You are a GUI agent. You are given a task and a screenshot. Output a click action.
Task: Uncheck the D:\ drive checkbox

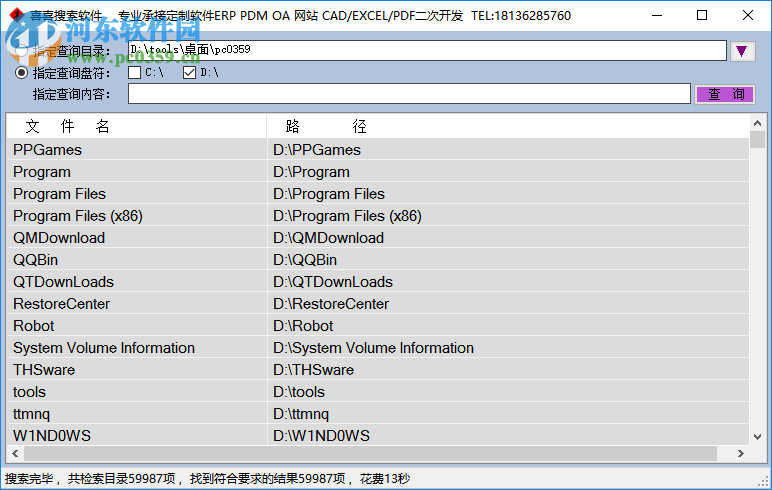click(x=190, y=72)
